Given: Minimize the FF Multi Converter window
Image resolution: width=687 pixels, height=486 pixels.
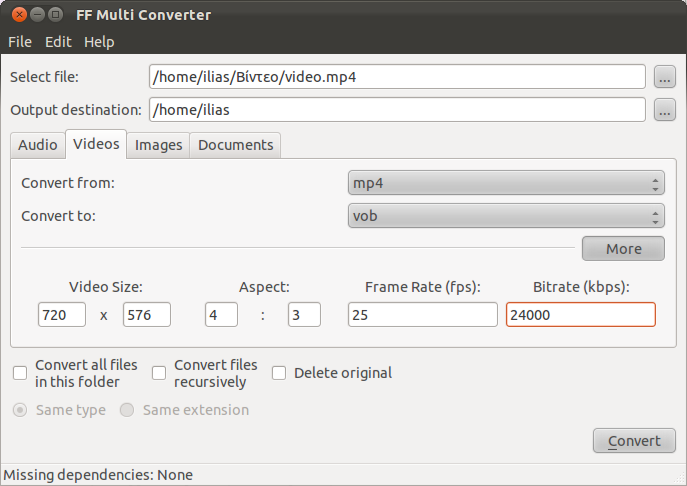Looking at the screenshot, I should point(37,15).
